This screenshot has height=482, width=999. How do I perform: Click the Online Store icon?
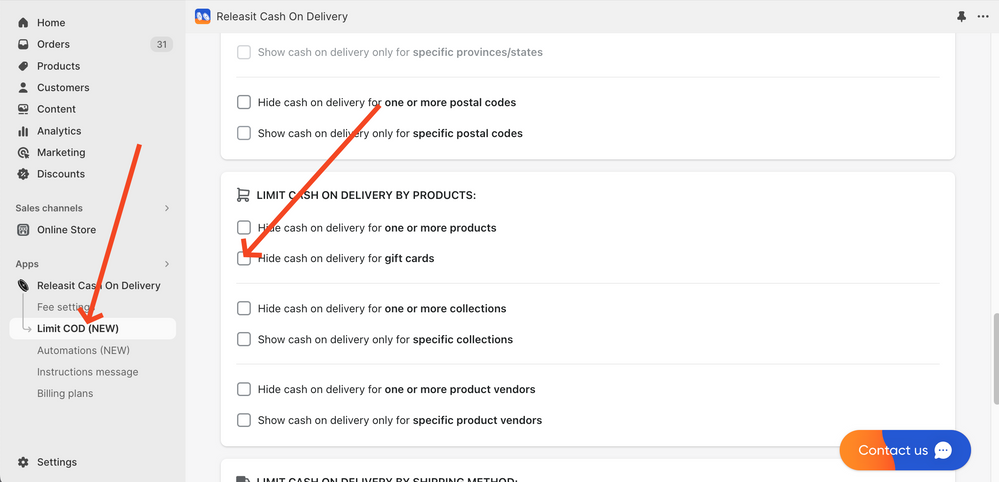click(x=23, y=230)
